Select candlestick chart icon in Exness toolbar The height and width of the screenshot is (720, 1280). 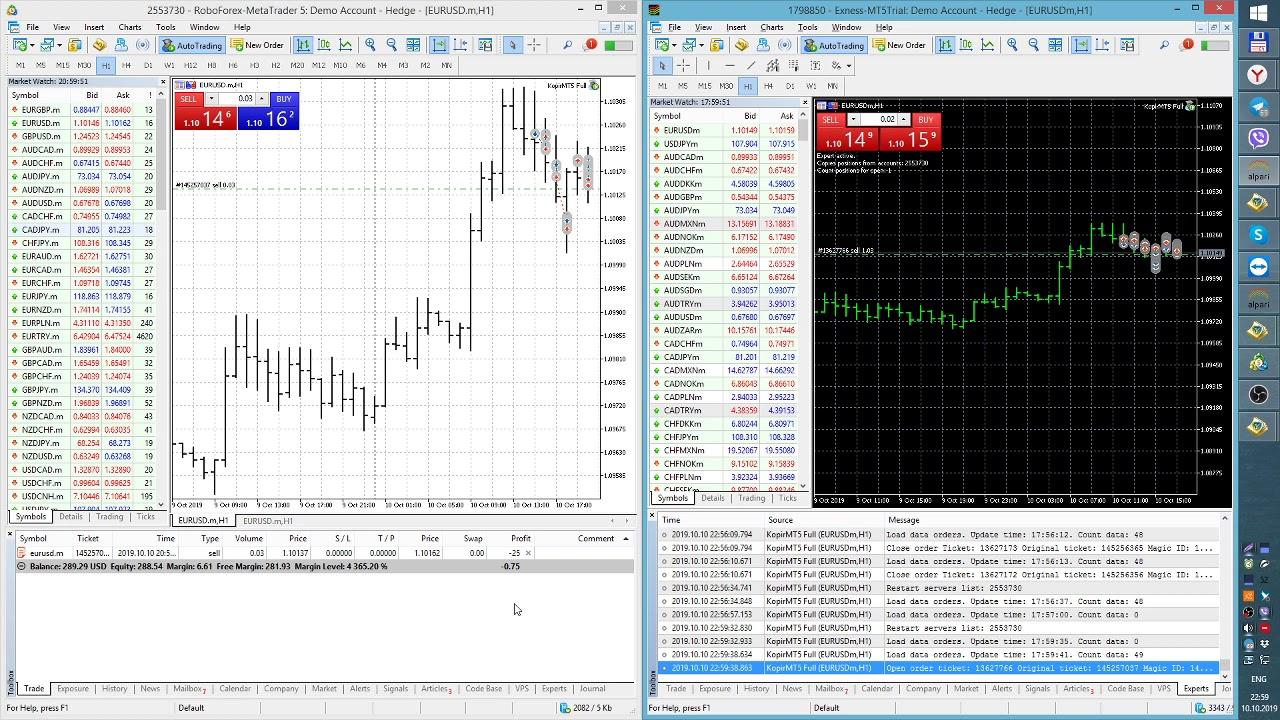point(966,45)
